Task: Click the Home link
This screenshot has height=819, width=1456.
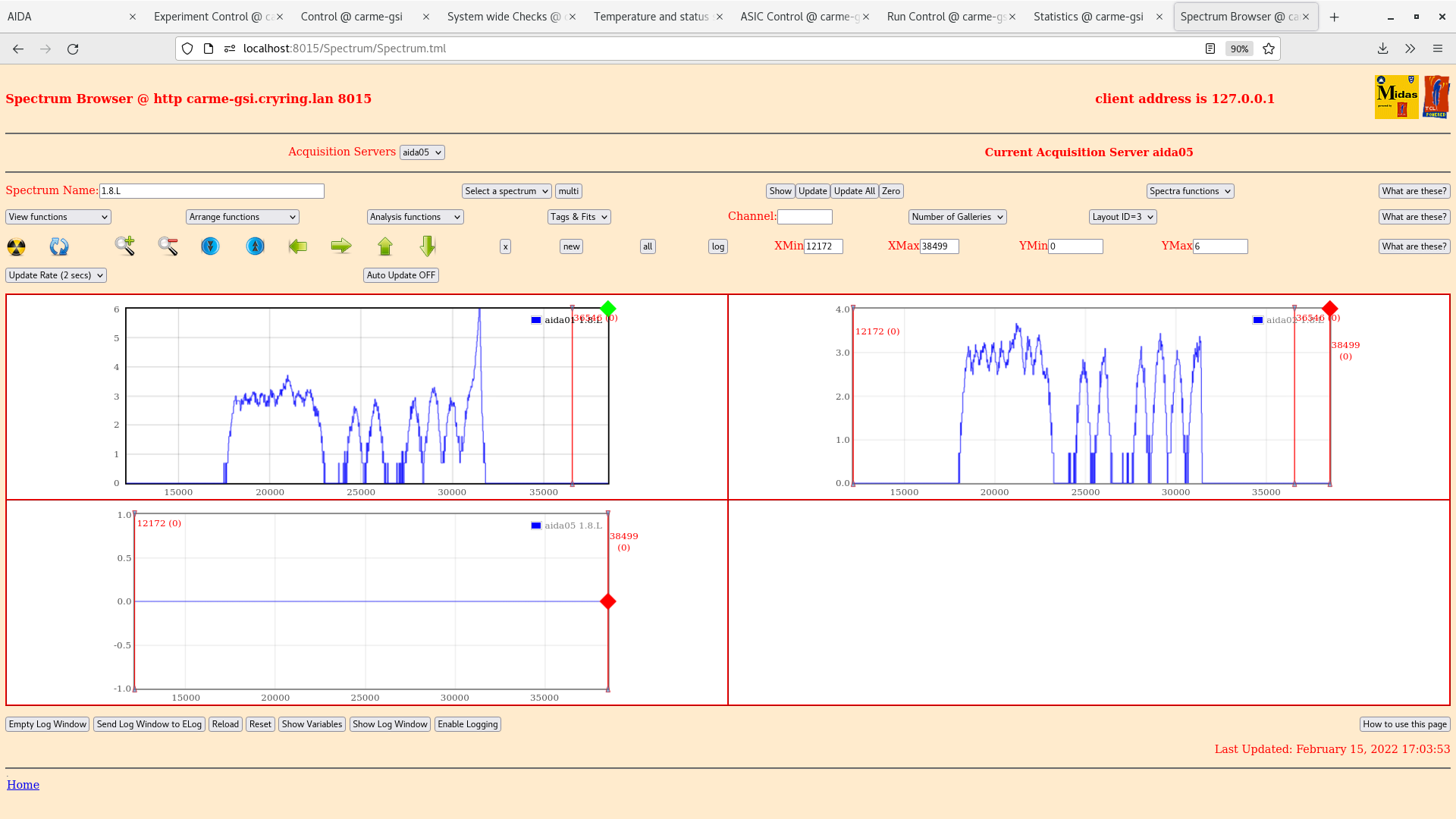Action: click(23, 785)
